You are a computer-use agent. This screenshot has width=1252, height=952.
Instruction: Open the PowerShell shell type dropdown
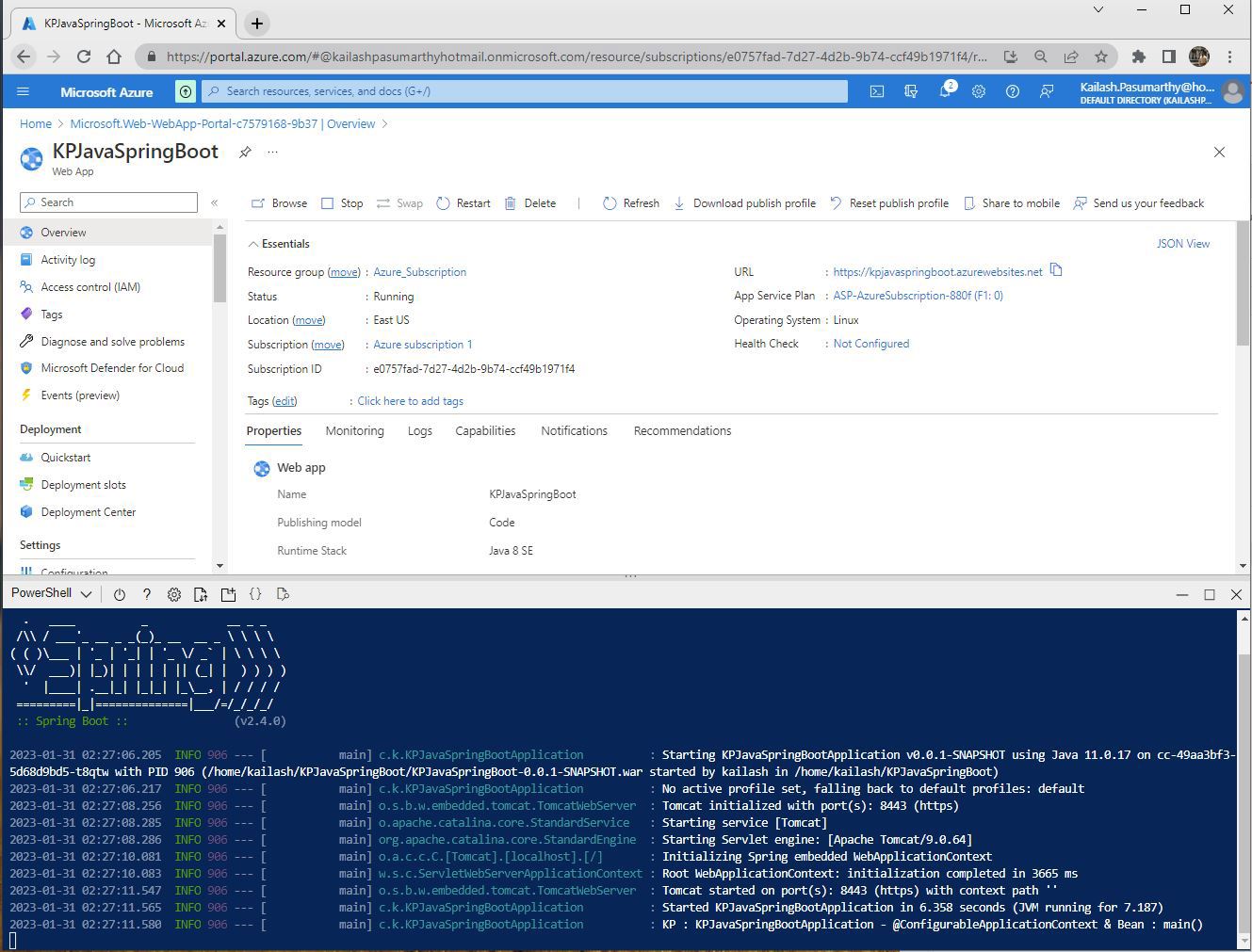51,594
